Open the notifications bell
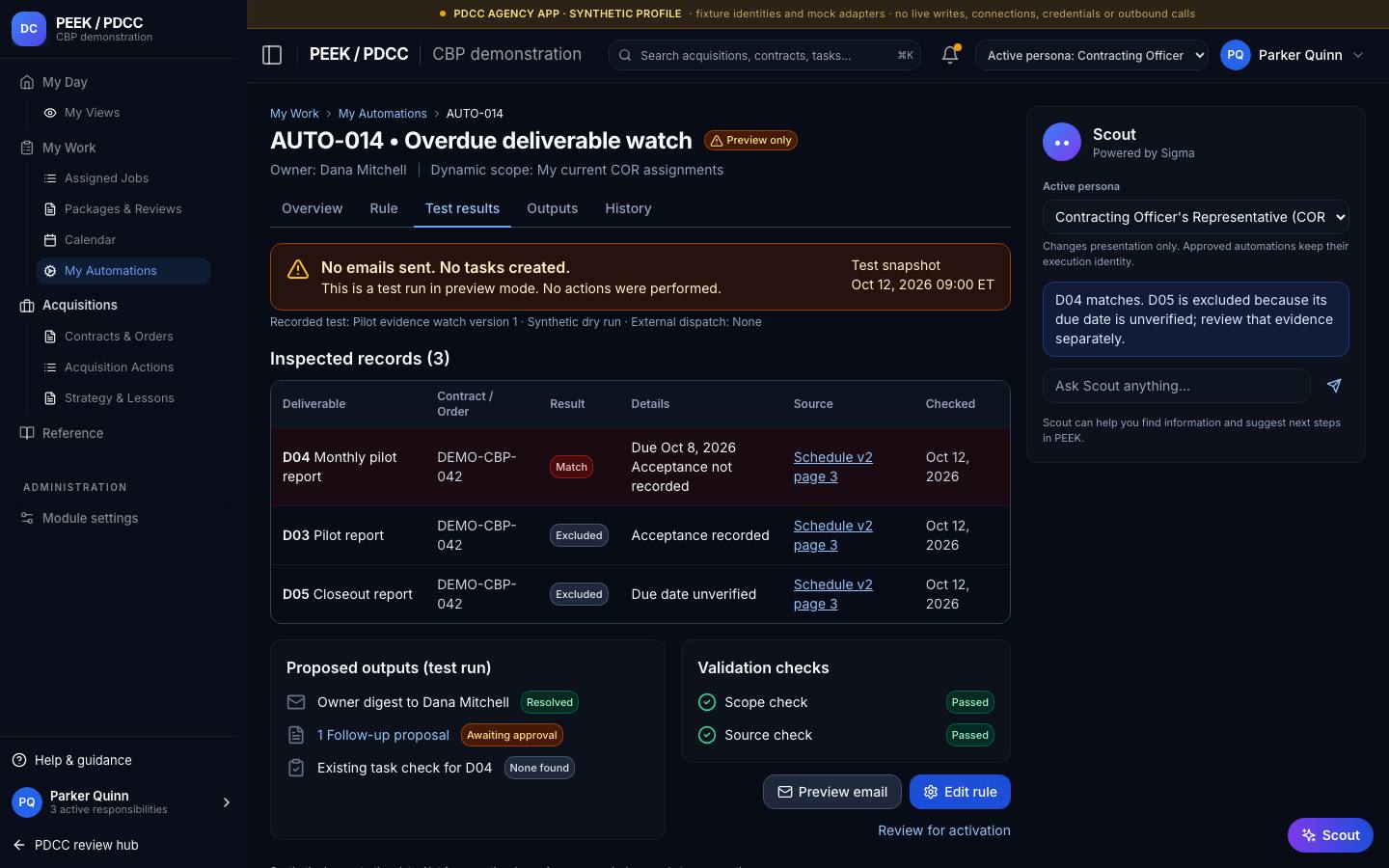This screenshot has height=868, width=1389. (x=950, y=55)
